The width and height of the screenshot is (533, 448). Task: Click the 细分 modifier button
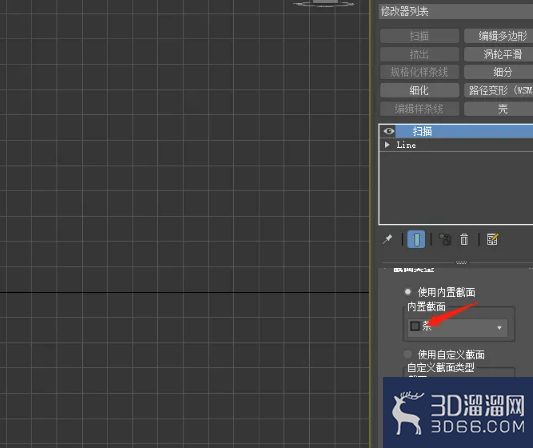(499, 72)
